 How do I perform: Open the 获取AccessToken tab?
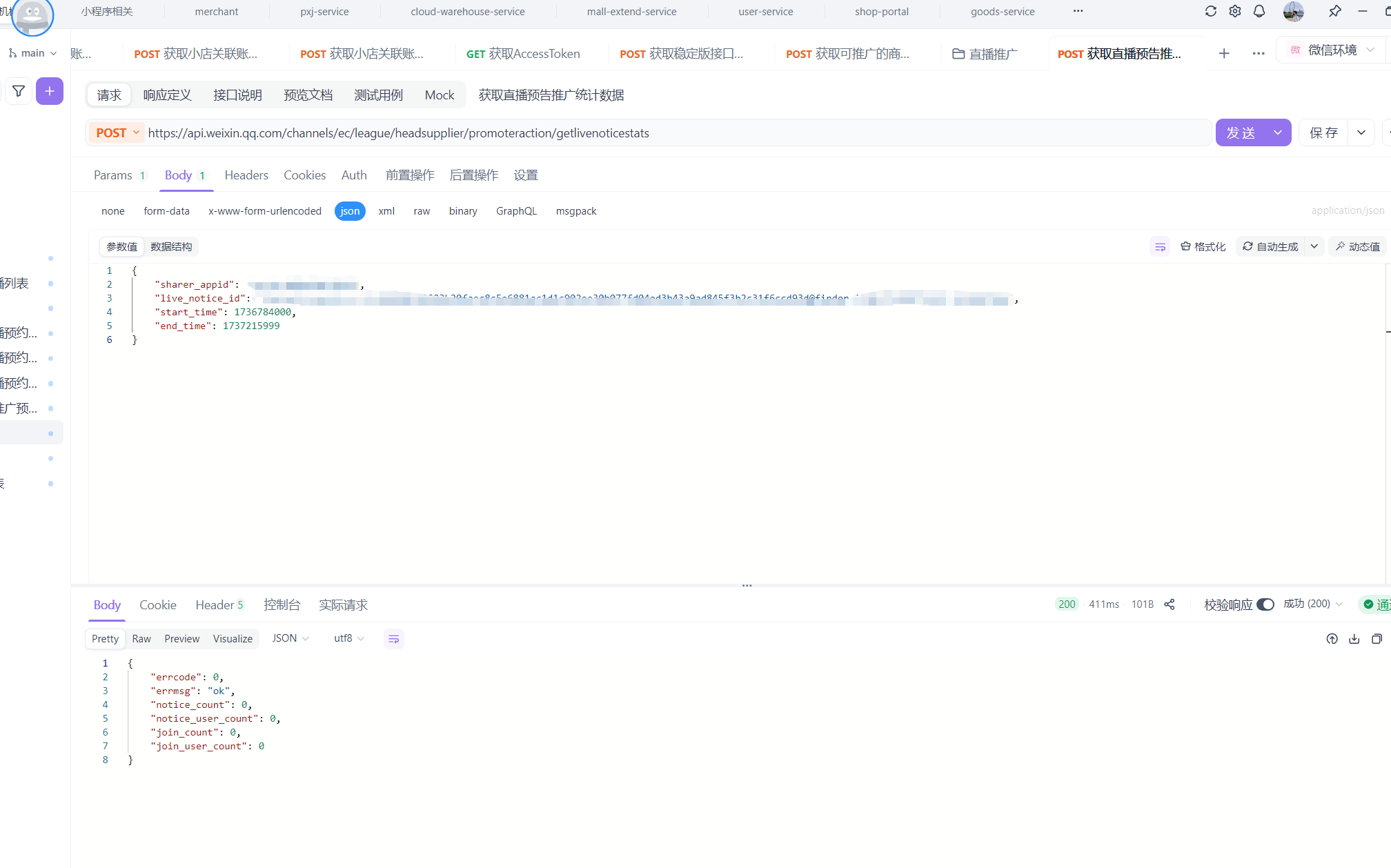tap(523, 54)
